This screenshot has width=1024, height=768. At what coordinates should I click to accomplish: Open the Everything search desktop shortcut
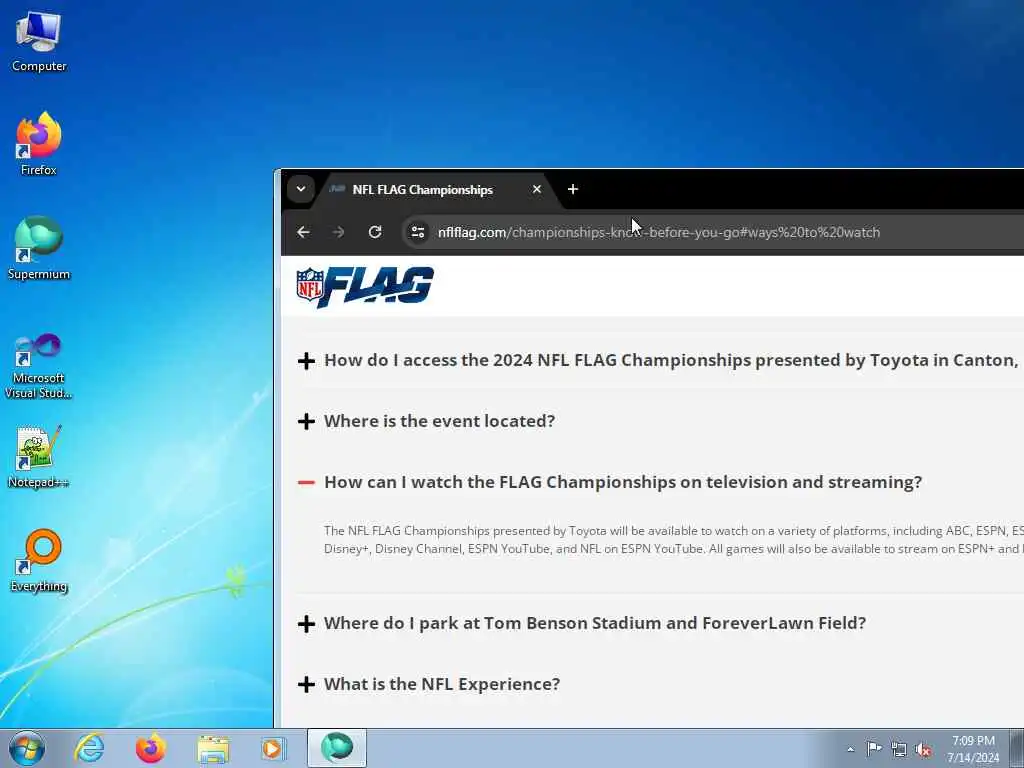coord(39,560)
